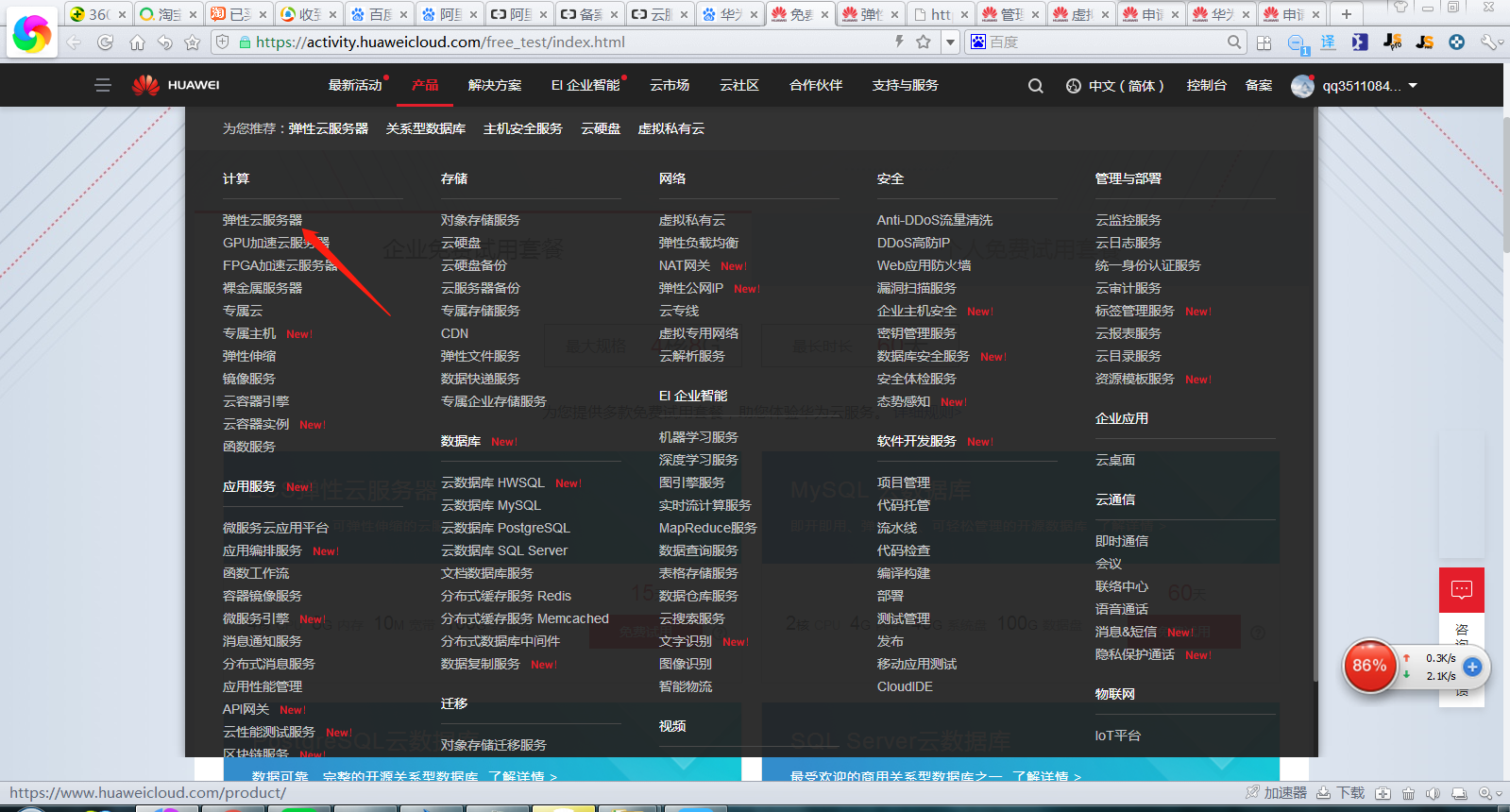Switch to the 免费 Huawei tab

(800, 14)
